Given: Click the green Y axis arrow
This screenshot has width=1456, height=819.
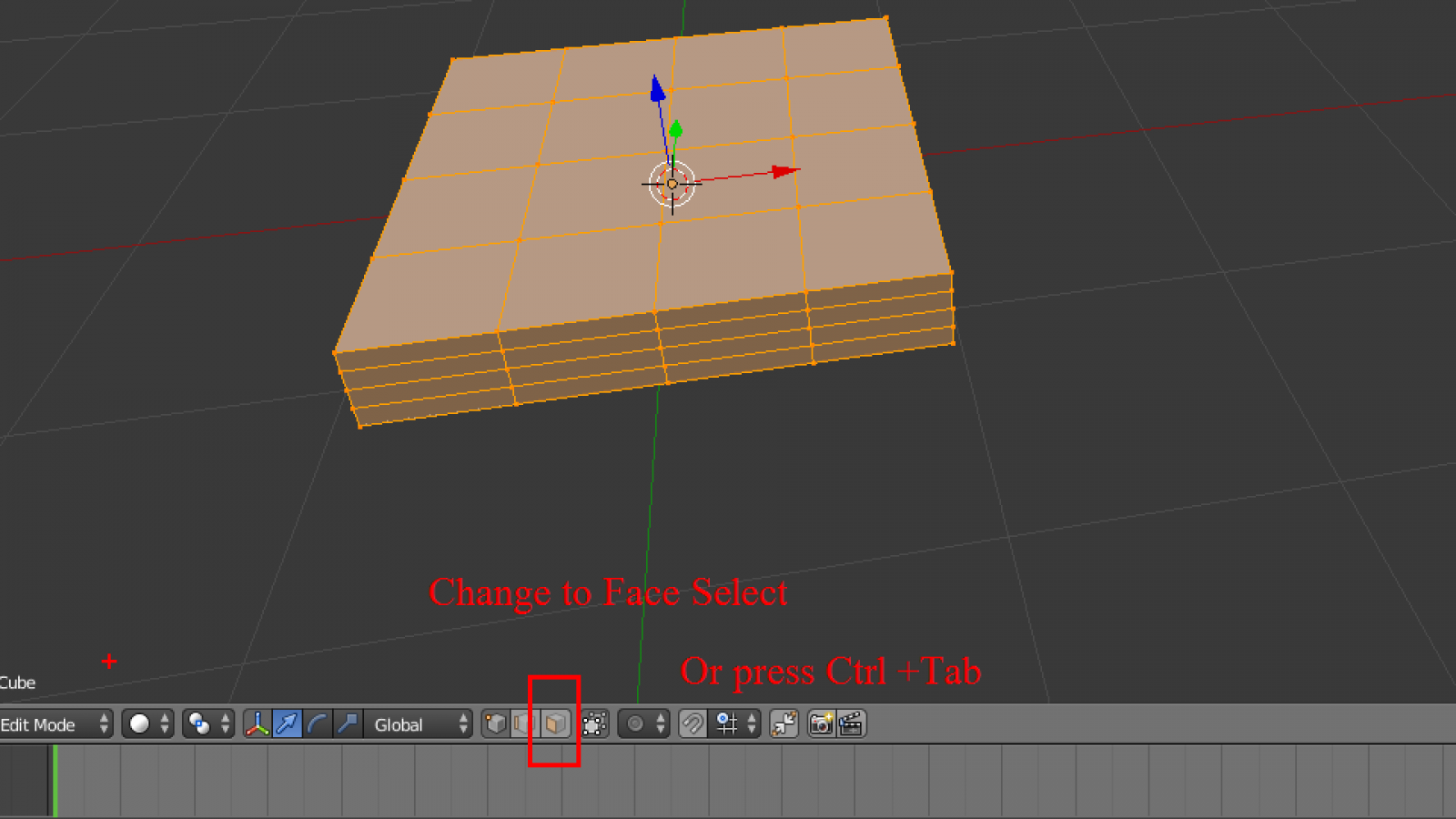Looking at the screenshot, I should pos(675,130).
